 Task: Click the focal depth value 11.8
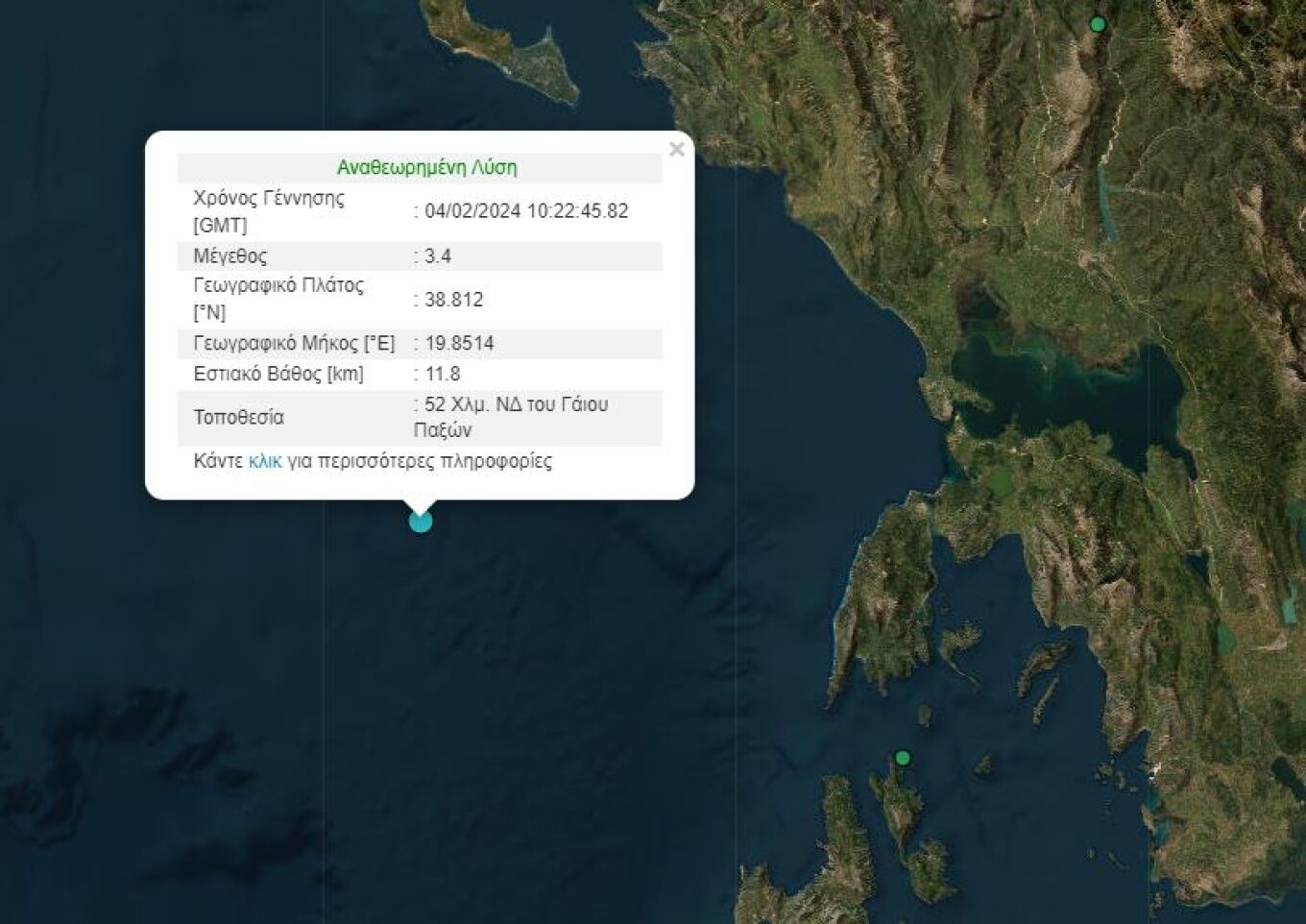click(442, 374)
